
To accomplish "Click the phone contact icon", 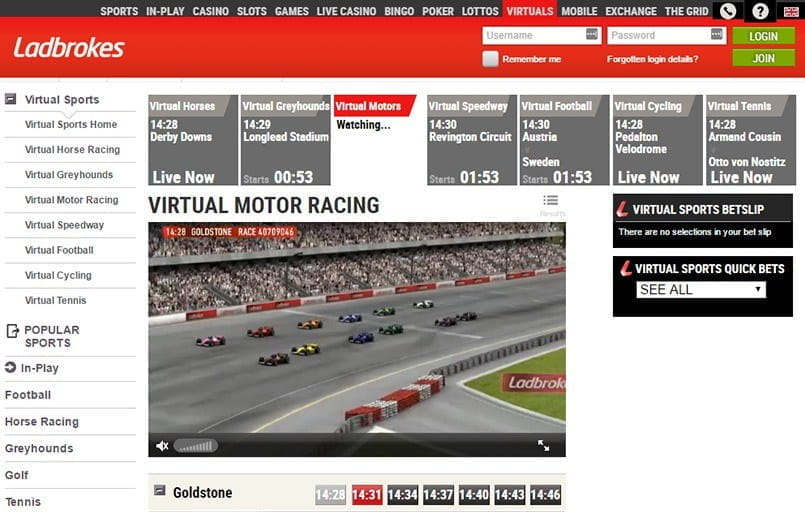I will coord(727,11).
